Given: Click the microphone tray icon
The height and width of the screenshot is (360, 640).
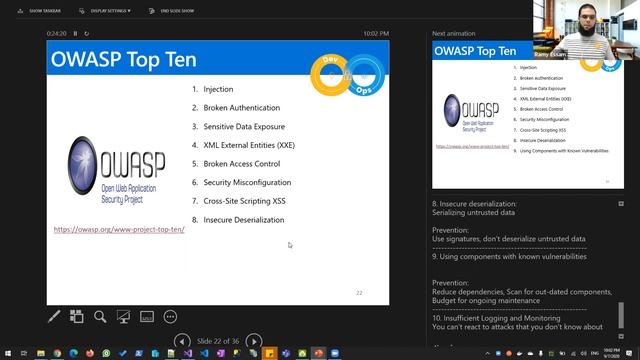Looking at the screenshot, I should tap(540, 353).
